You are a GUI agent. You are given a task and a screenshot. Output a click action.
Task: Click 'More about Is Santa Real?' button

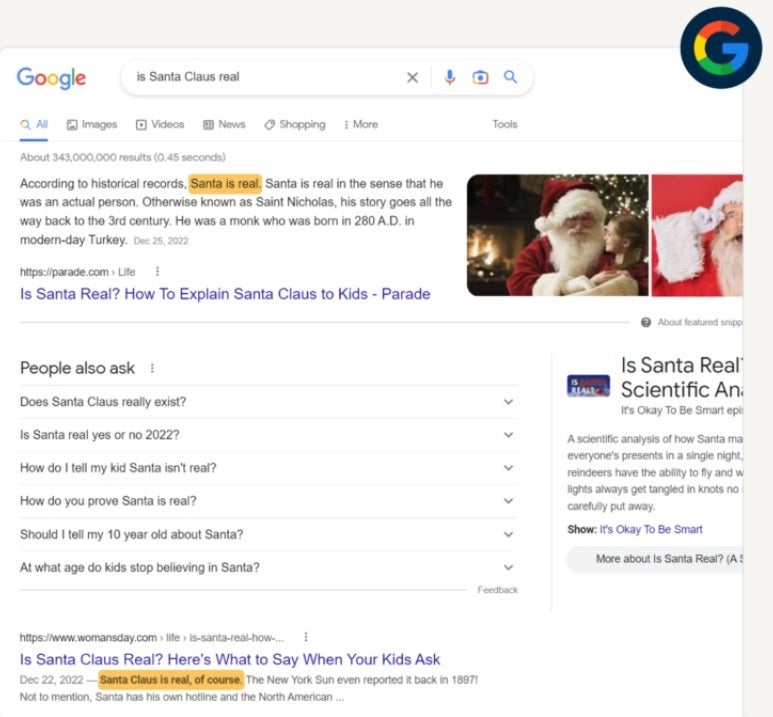(655, 559)
